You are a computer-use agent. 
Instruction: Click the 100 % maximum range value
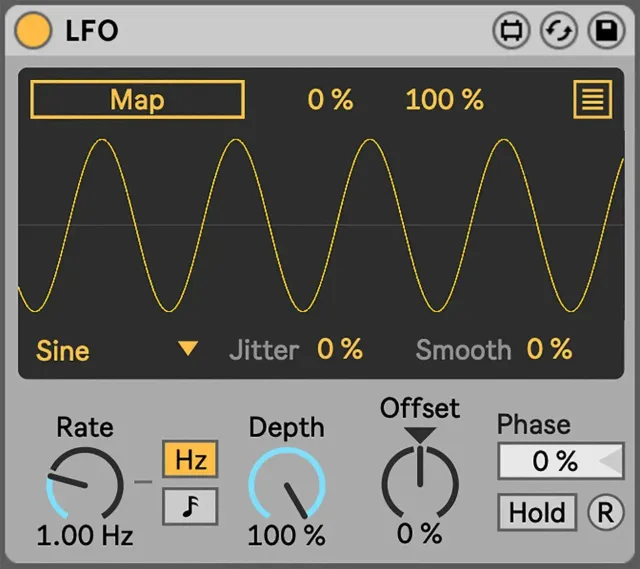(x=444, y=100)
